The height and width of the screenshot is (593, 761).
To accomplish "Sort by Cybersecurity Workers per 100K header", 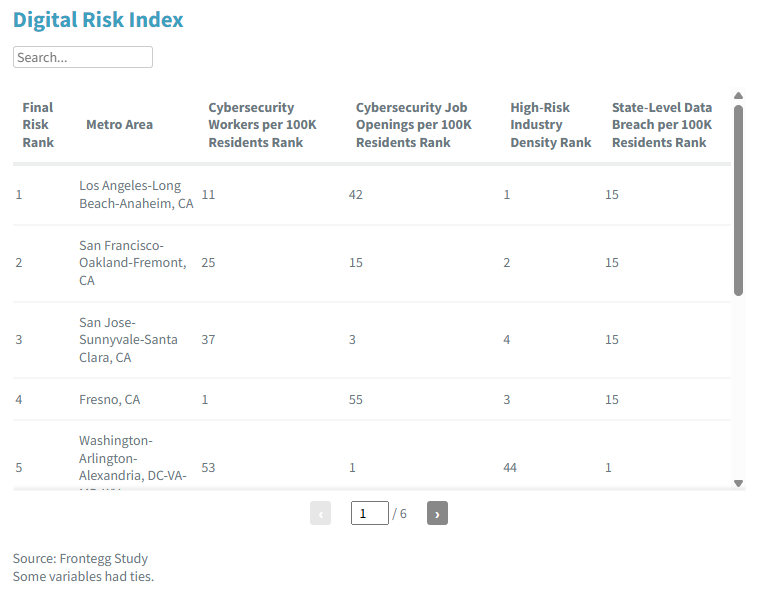I will pyautogui.click(x=262, y=125).
